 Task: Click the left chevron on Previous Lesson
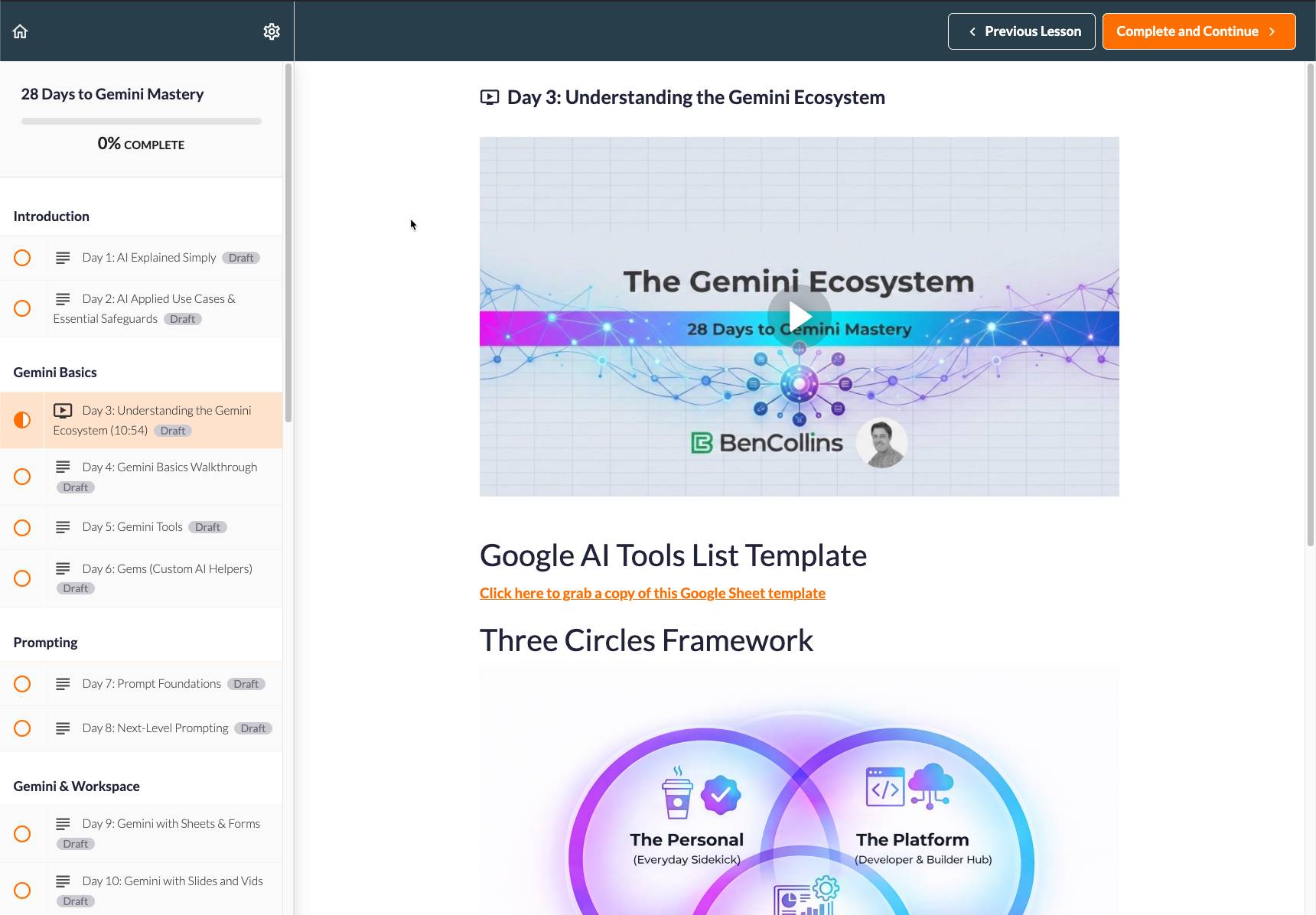tap(972, 31)
